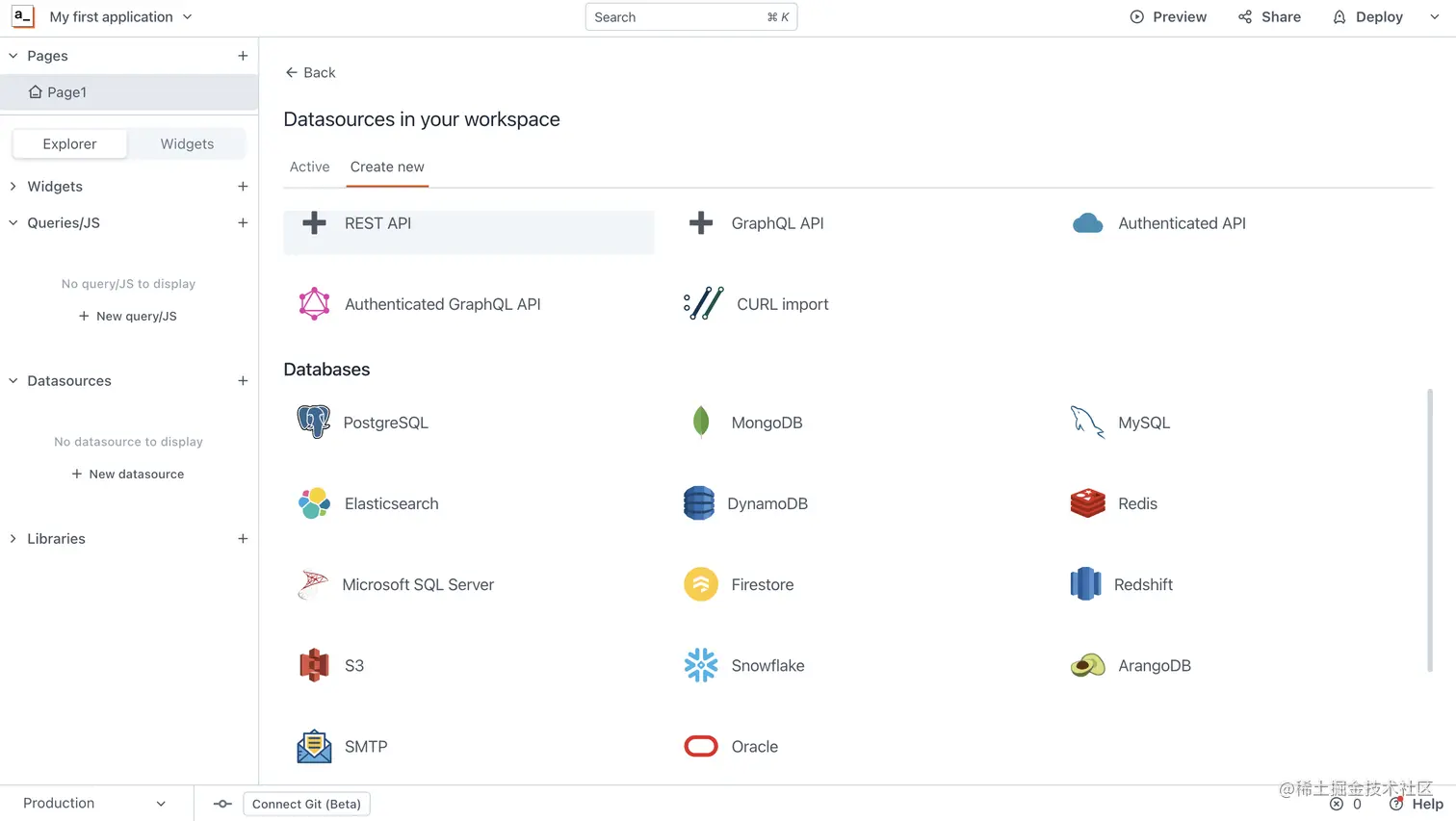Click Connect Git (Beta) button
This screenshot has width=1456, height=821.
point(306,804)
